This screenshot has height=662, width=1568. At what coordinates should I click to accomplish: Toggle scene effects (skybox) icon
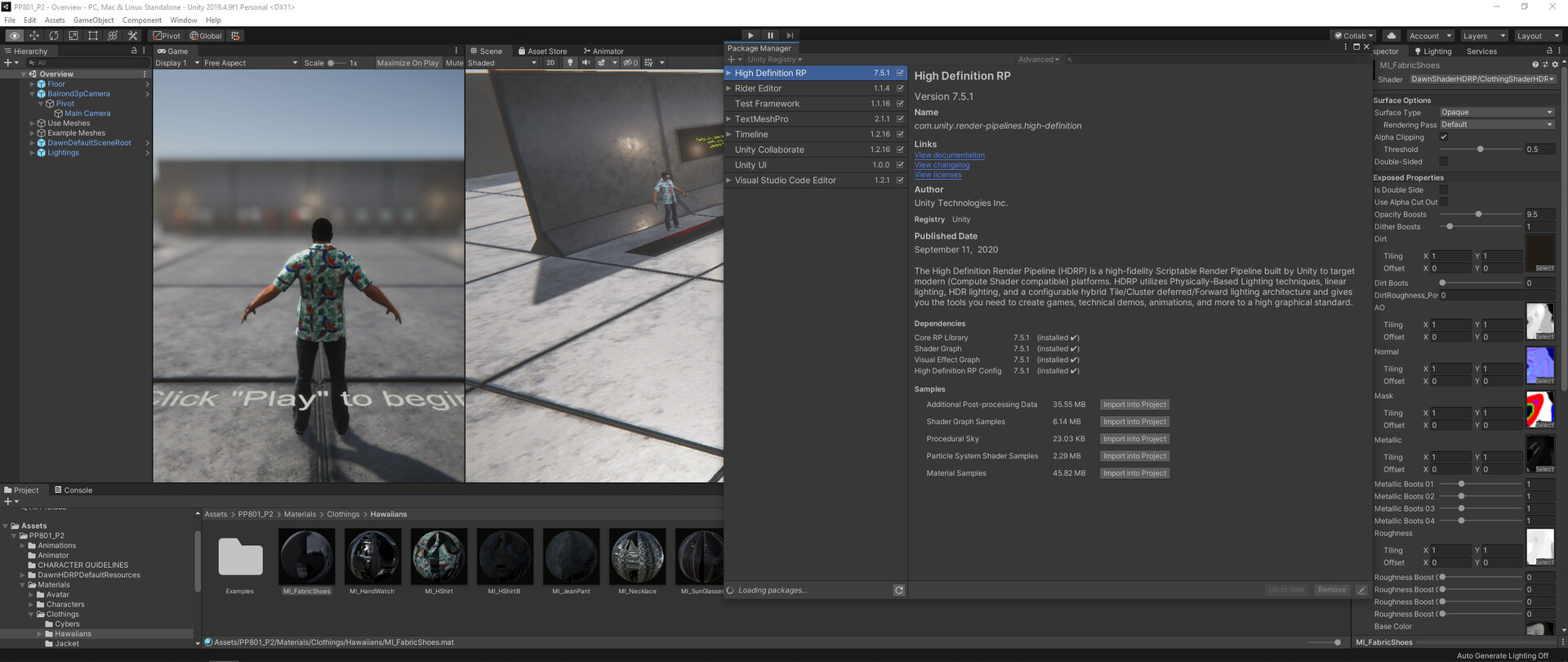(601, 63)
